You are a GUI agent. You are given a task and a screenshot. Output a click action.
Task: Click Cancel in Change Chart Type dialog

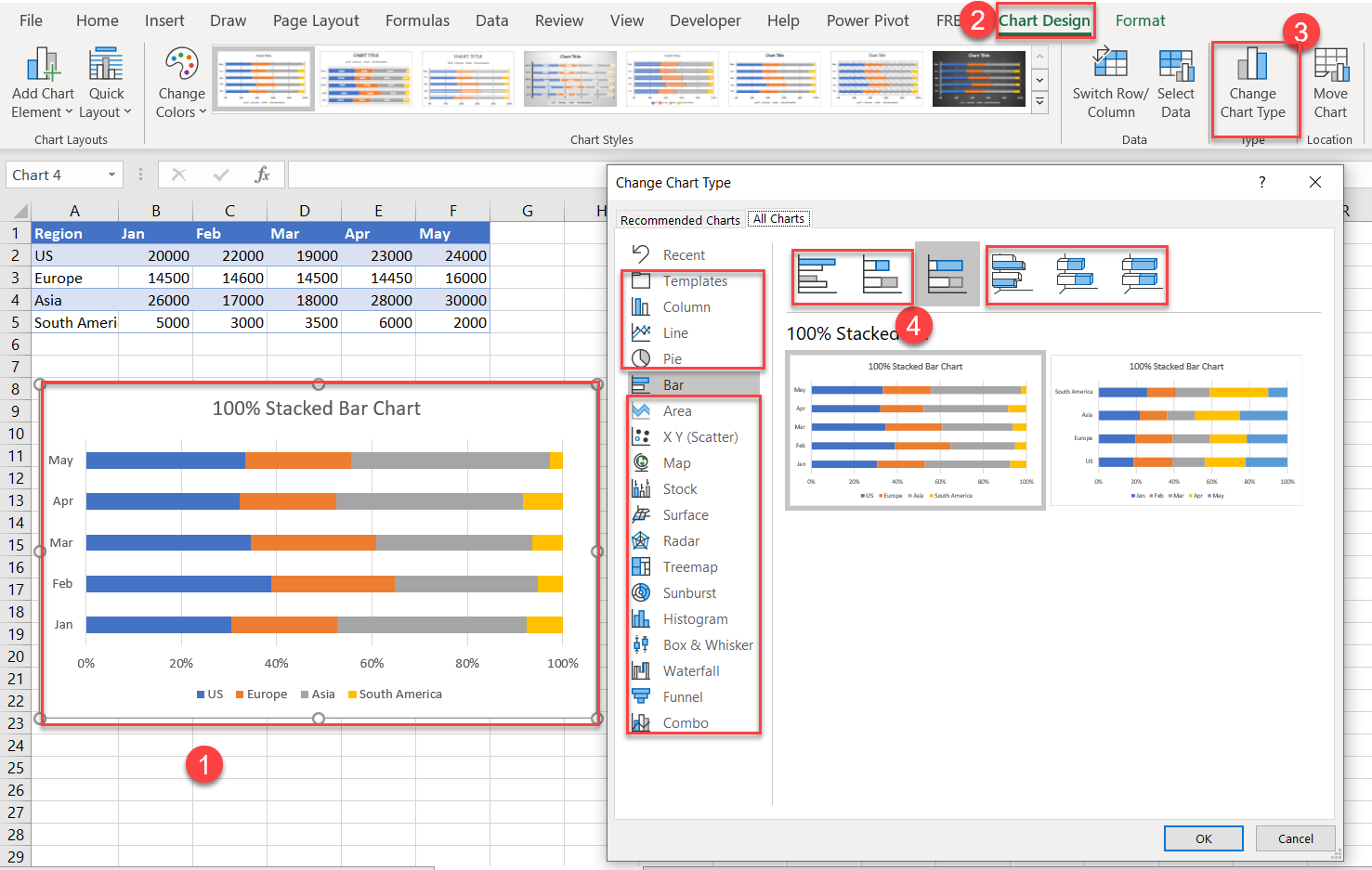tap(1295, 838)
